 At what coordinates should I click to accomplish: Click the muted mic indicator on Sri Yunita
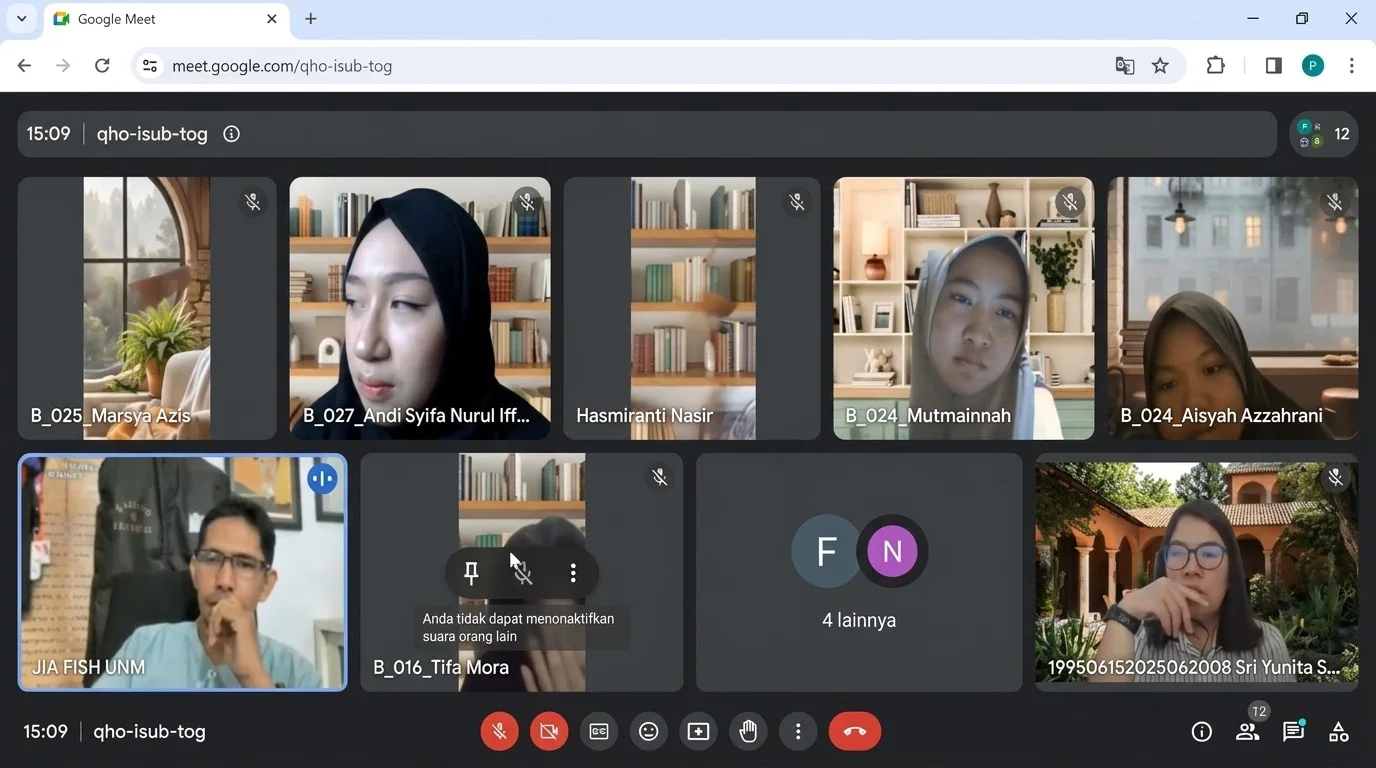pos(1335,478)
